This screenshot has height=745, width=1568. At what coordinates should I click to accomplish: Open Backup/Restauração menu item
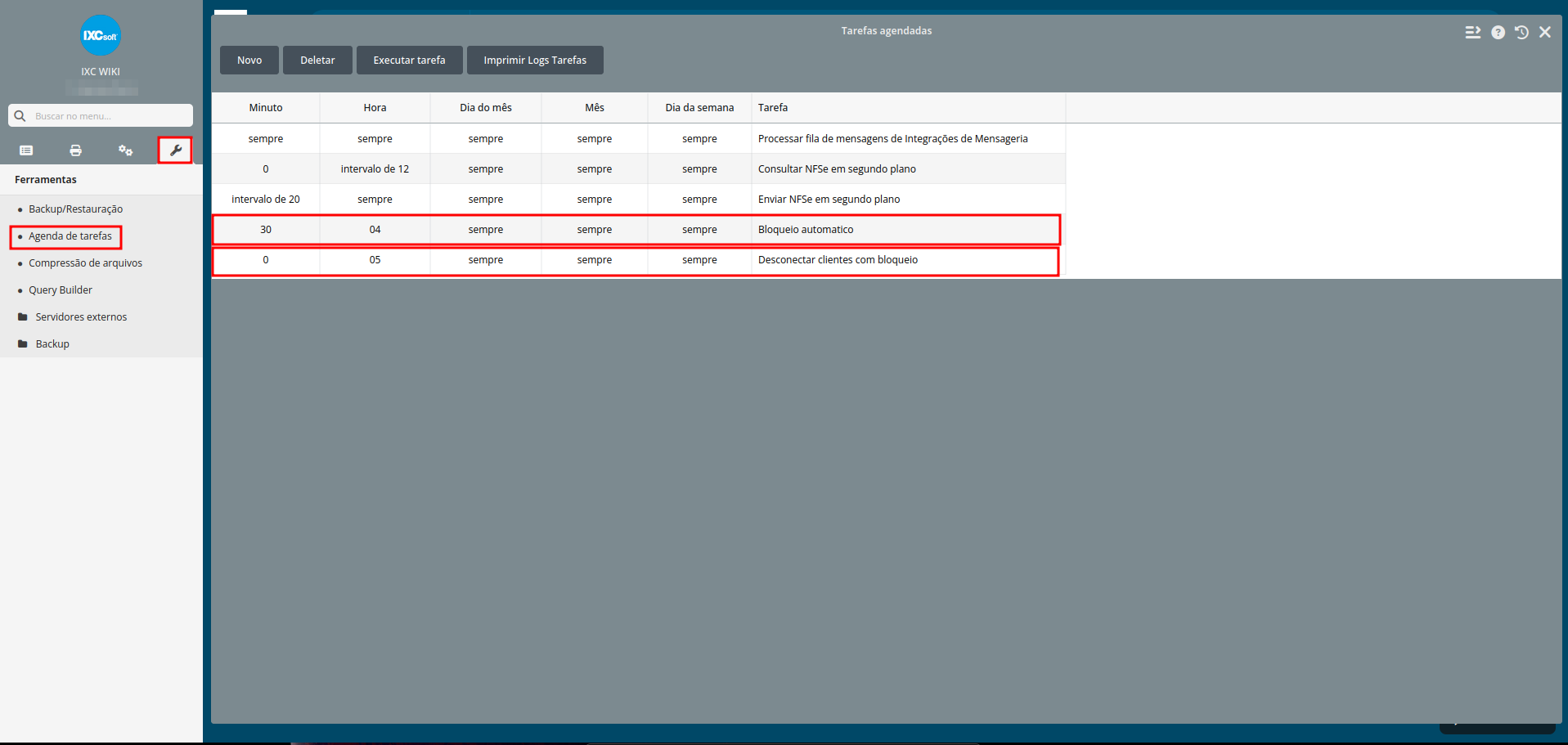75,209
